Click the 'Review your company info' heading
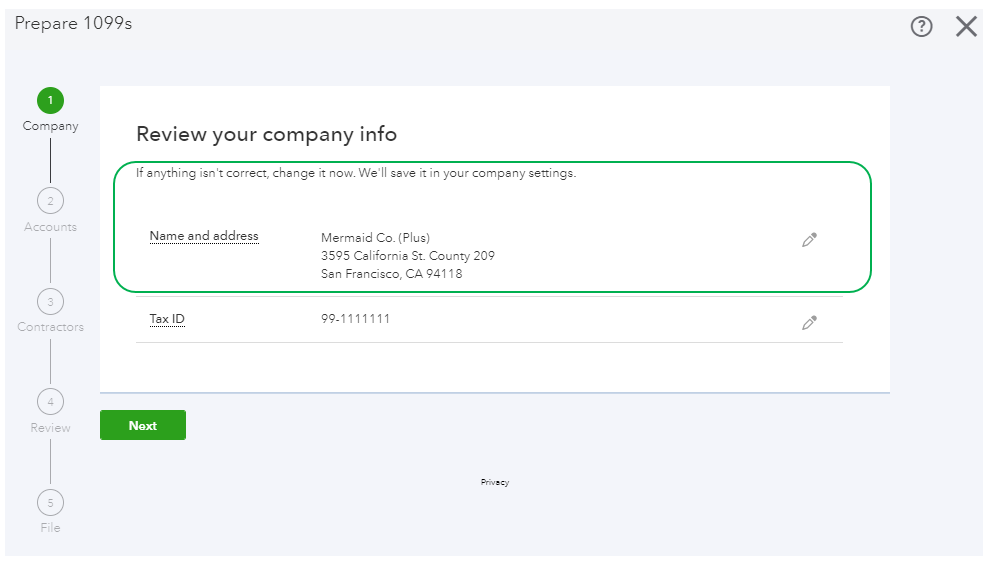 click(x=266, y=134)
